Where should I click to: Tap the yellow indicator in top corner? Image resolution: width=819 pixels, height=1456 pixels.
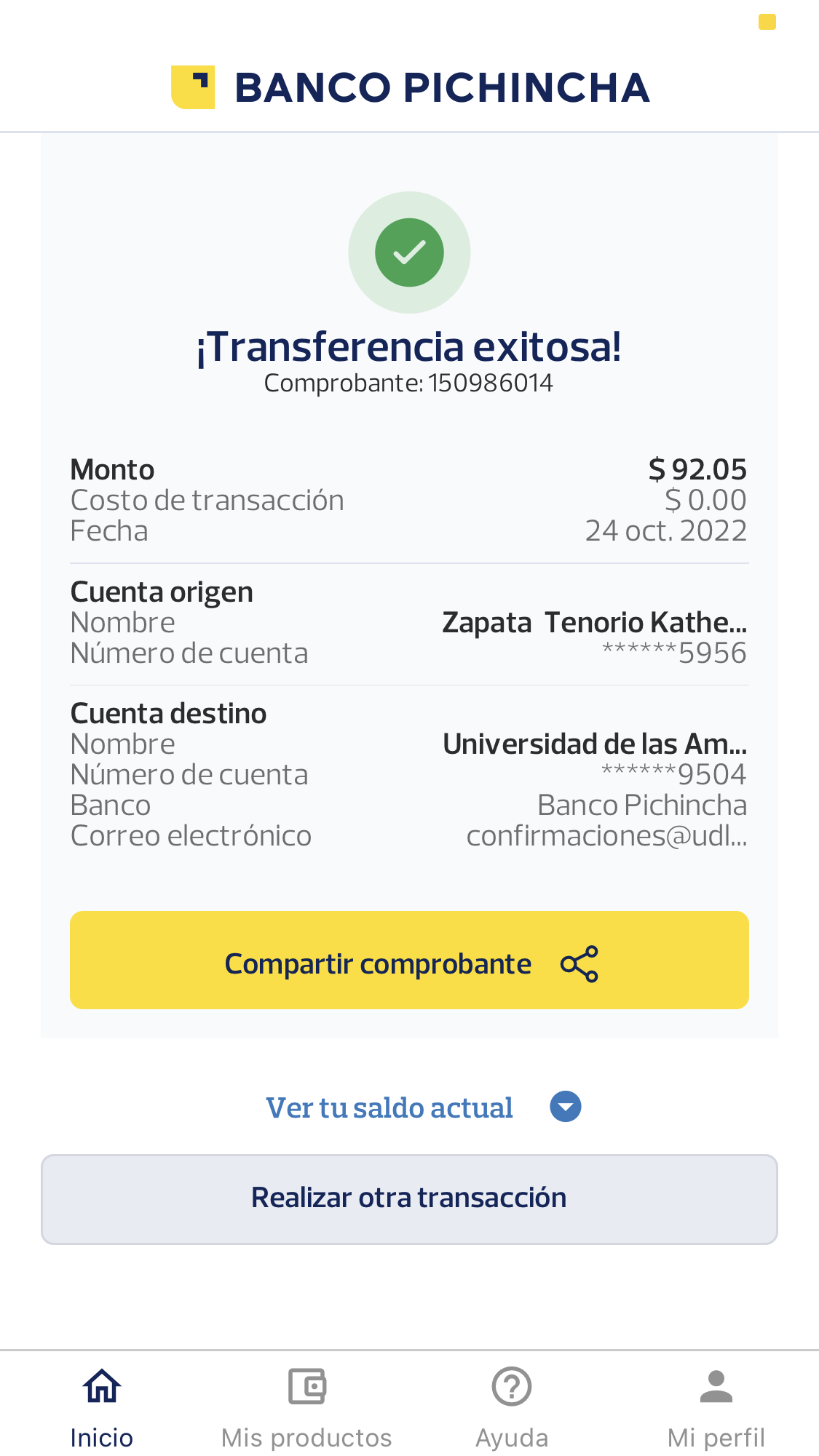(x=767, y=23)
